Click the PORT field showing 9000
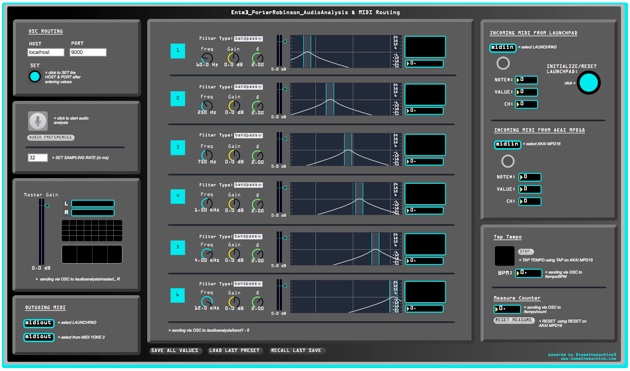Screen dimensions: 630x371 [88, 52]
